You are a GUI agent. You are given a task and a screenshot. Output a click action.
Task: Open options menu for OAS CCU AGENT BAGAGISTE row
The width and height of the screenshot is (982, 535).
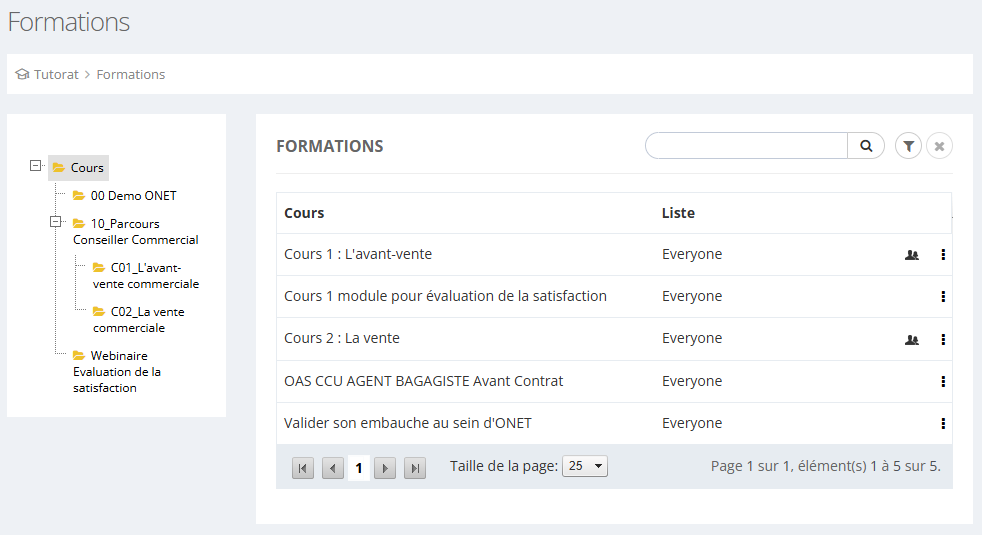pyautogui.click(x=943, y=381)
